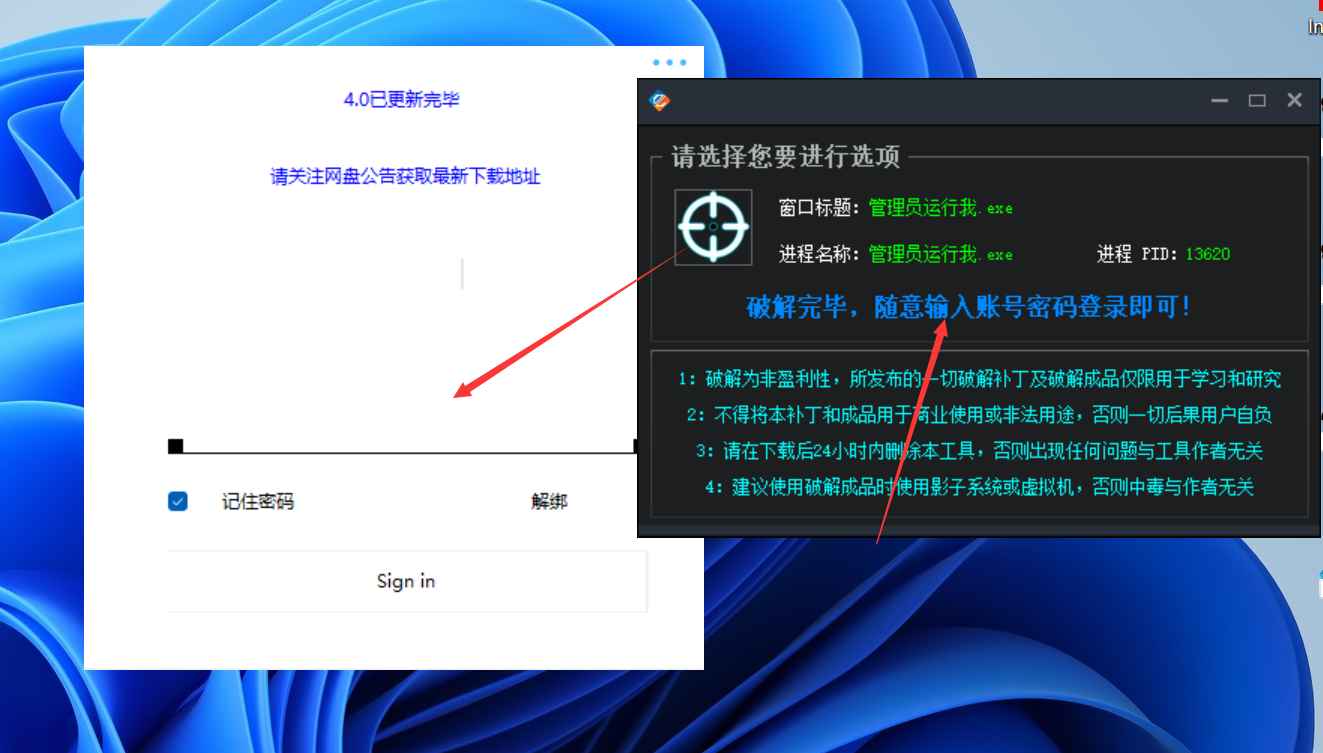The width and height of the screenshot is (1323, 753).
Task: Click the left black slider handle
Action: (174, 444)
